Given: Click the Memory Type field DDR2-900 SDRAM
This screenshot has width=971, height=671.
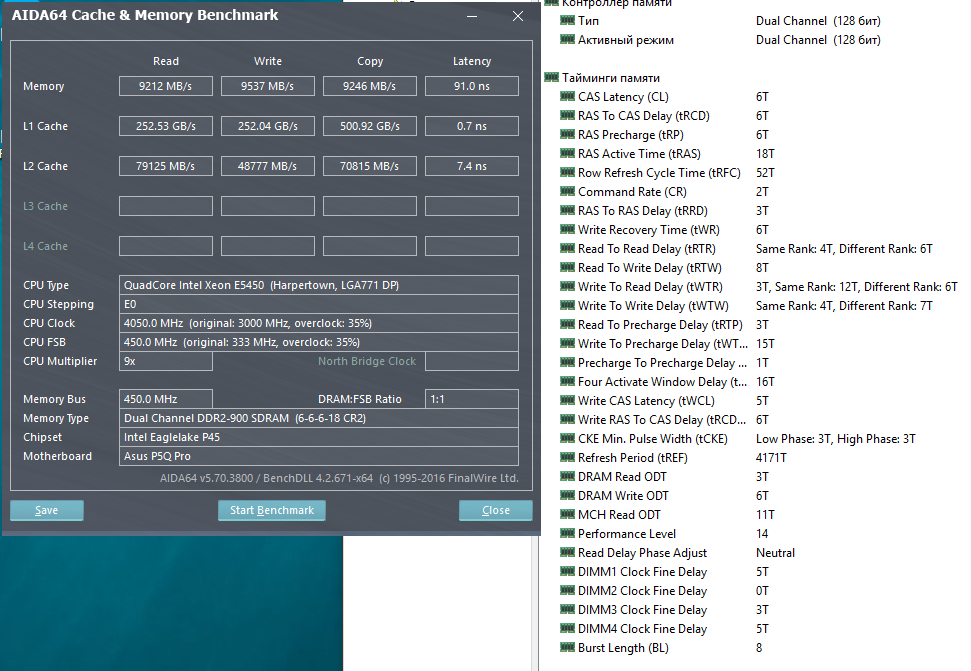Looking at the screenshot, I should point(319,418).
